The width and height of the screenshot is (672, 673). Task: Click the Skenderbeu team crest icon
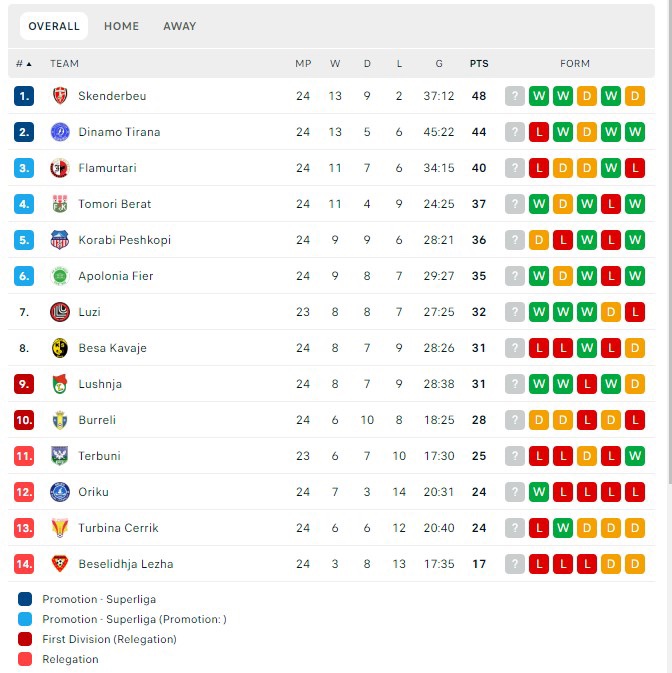[60, 96]
